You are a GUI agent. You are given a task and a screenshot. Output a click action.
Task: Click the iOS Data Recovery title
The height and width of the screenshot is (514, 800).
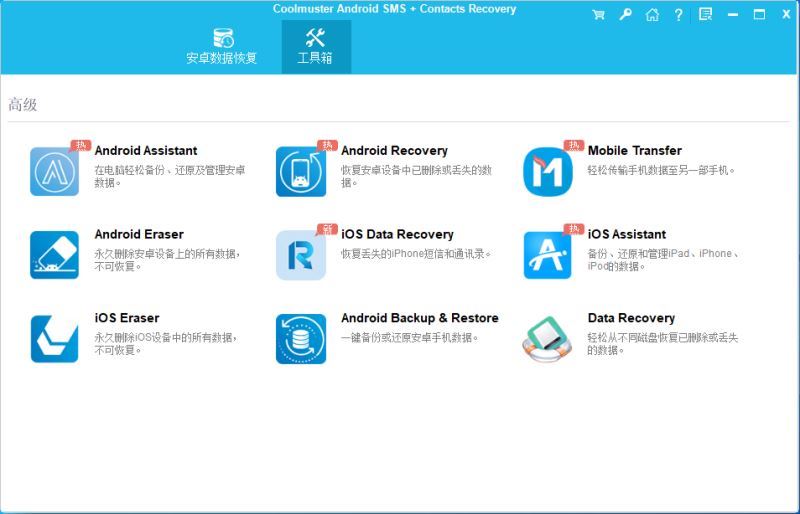(397, 234)
